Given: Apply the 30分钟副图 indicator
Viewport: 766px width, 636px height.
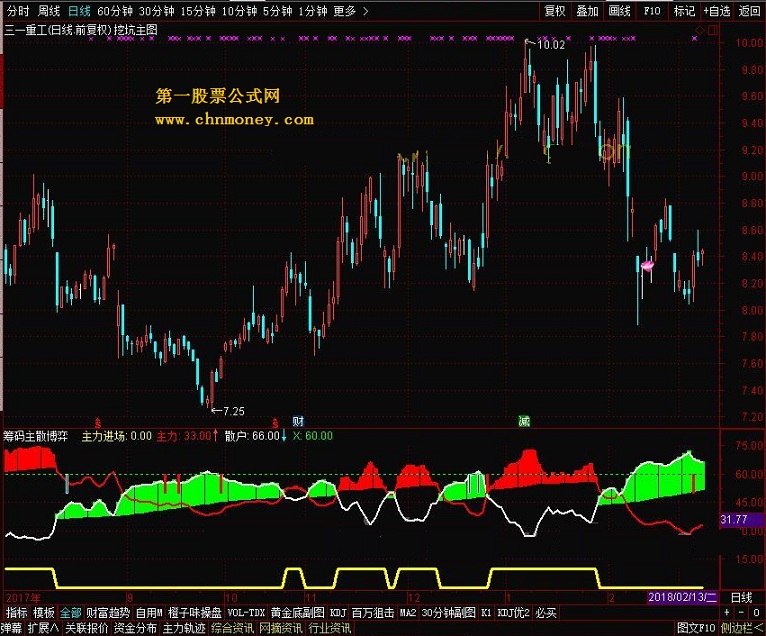Looking at the screenshot, I should coord(448,613).
